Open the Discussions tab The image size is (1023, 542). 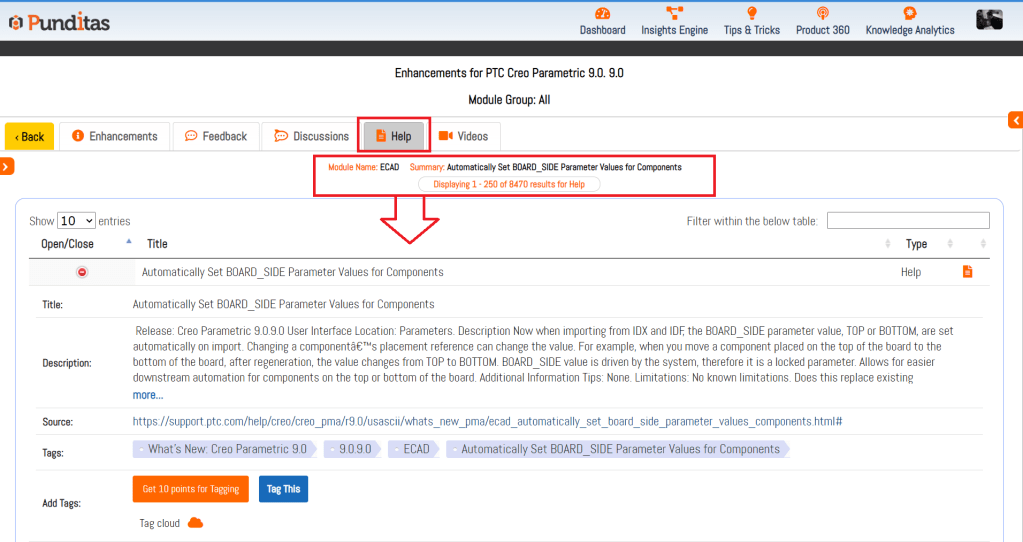click(x=311, y=136)
